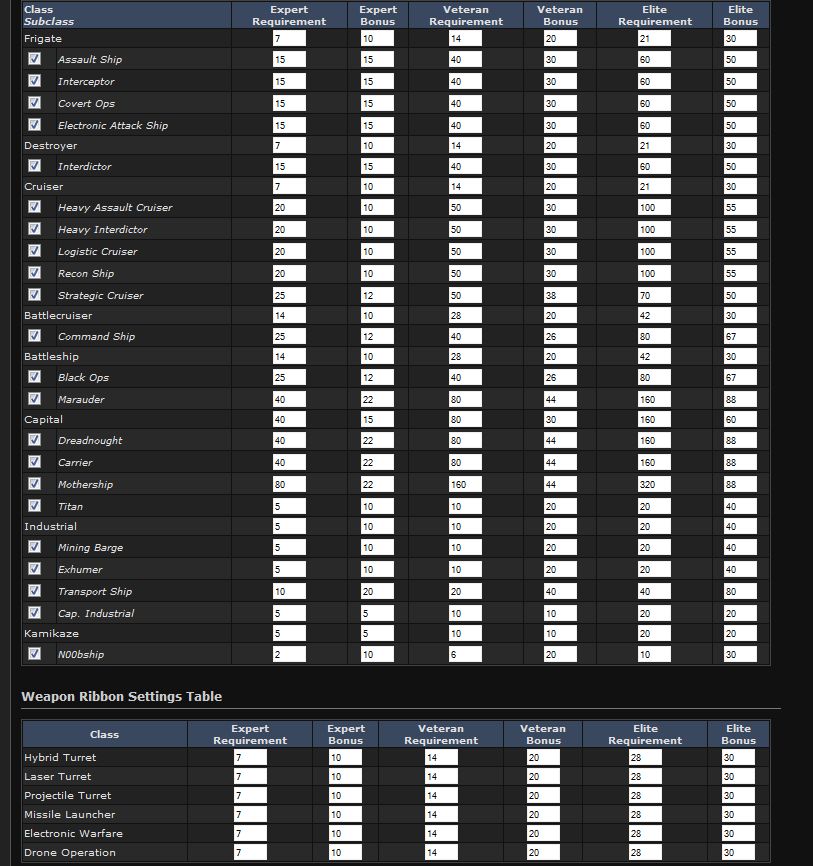Select the Destroyer Veteran Bonus field
The image size is (813, 866).
point(543,145)
